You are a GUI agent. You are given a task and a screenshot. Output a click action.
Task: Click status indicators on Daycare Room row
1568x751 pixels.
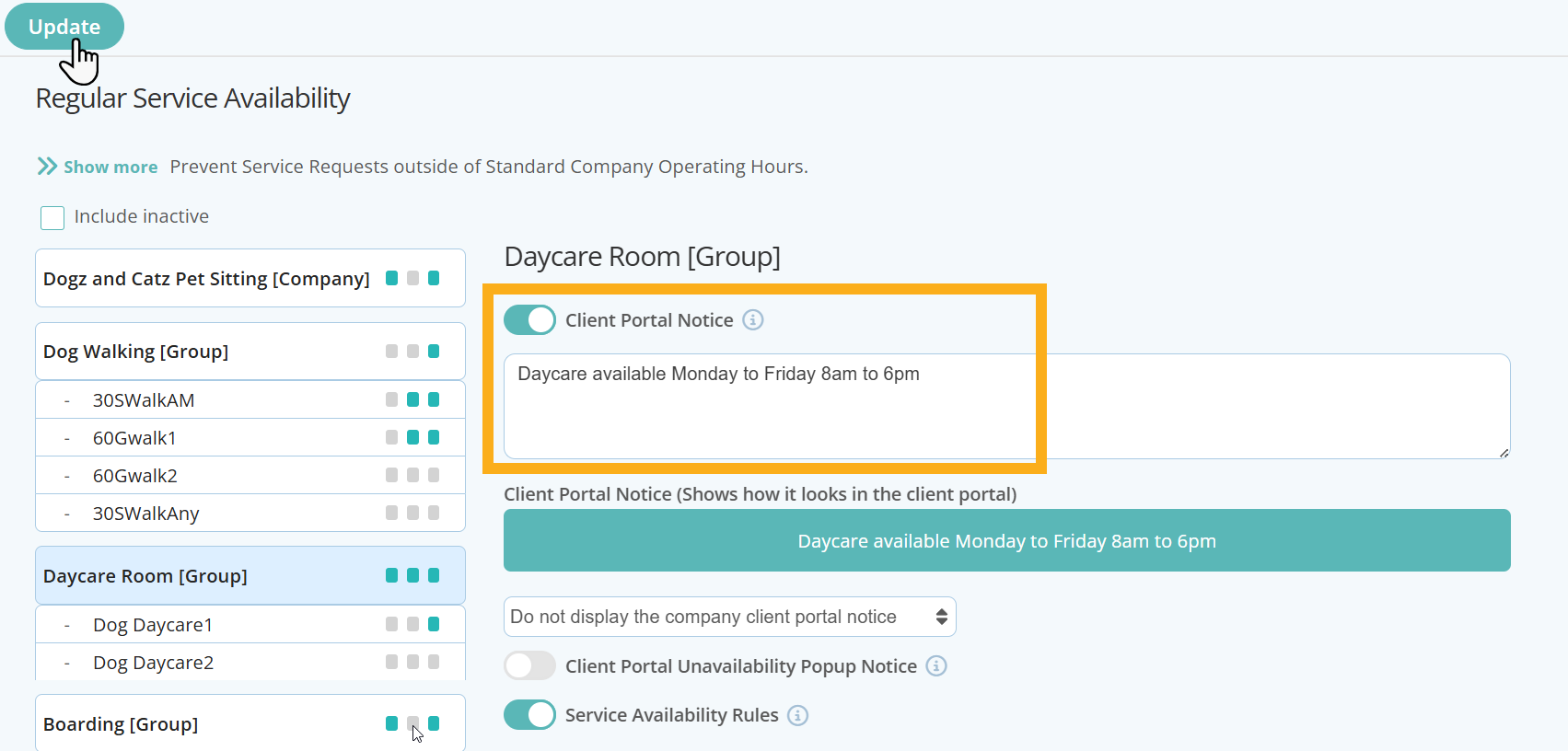[412, 575]
